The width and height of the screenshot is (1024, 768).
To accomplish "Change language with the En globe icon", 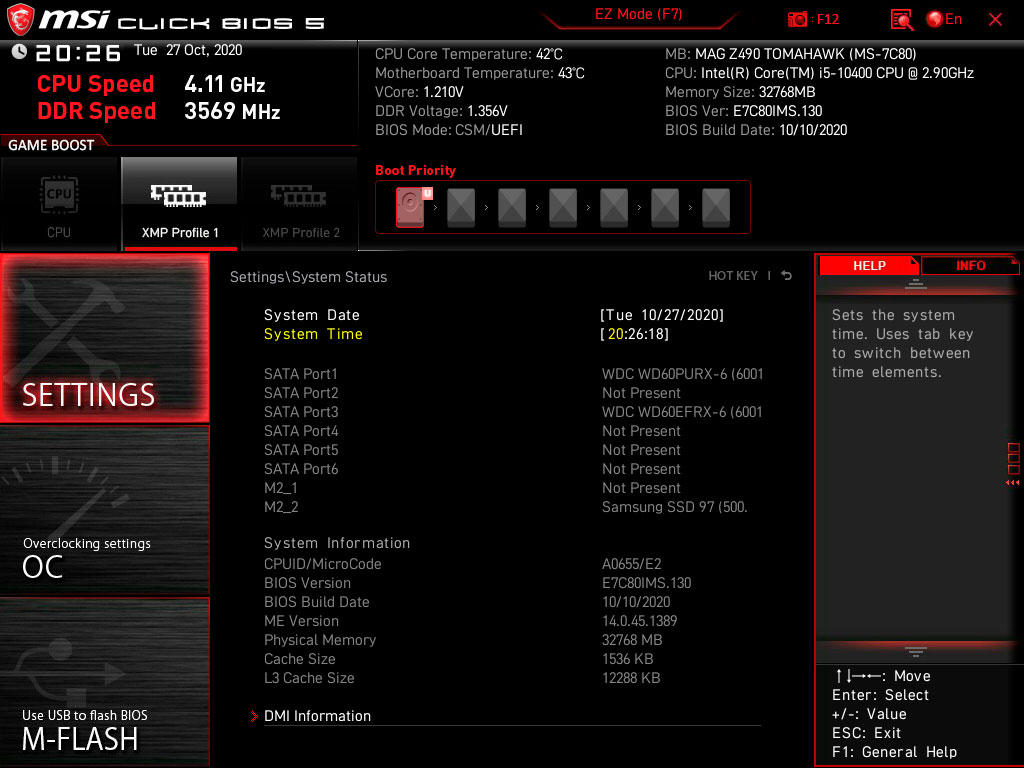I will tap(944, 20).
